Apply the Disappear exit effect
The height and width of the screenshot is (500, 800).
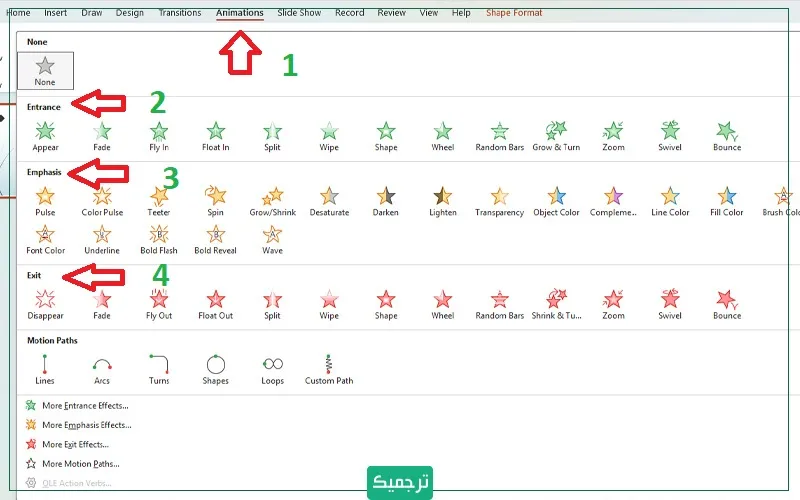(45, 304)
